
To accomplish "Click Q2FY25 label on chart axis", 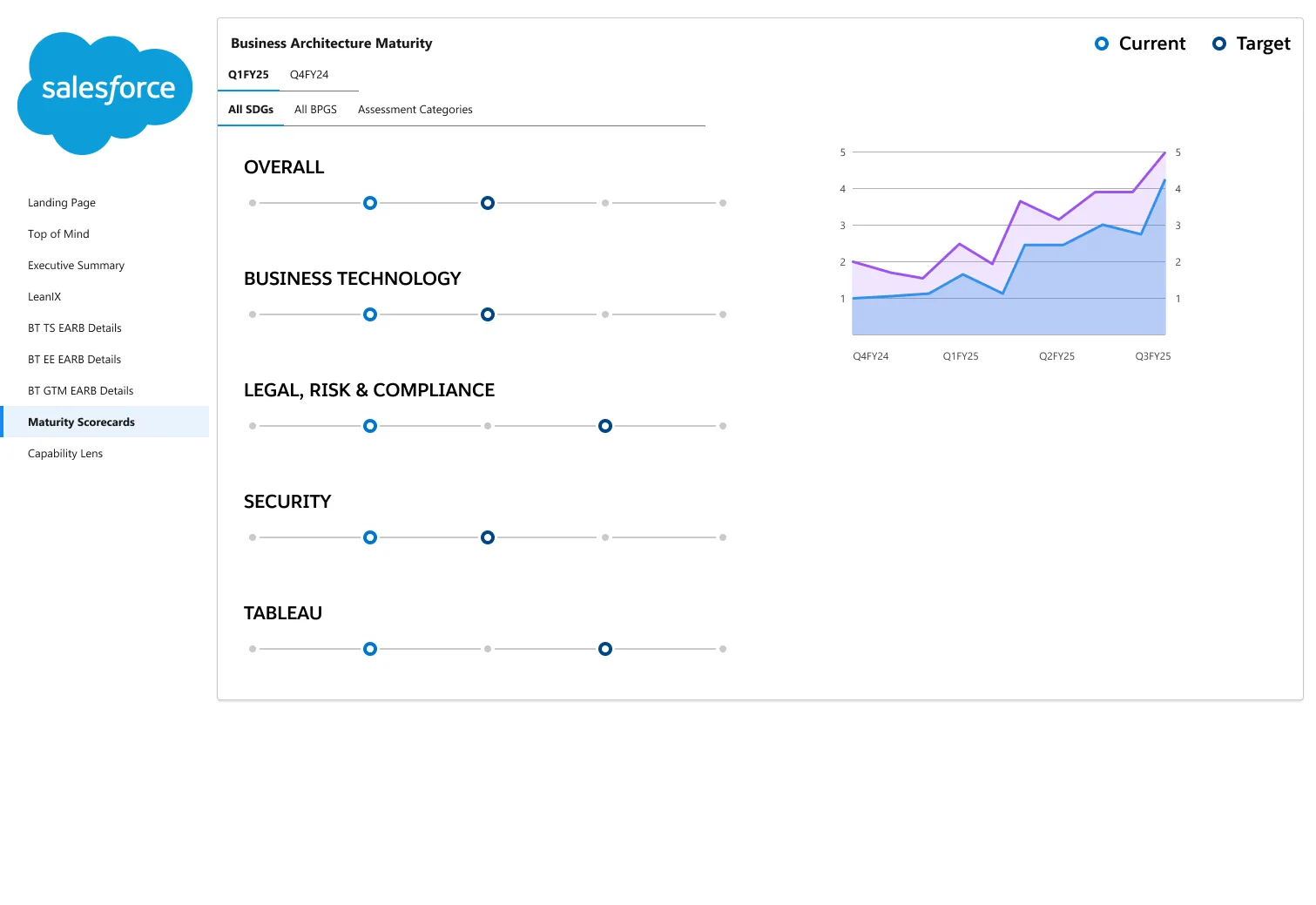I will coord(1056,356).
